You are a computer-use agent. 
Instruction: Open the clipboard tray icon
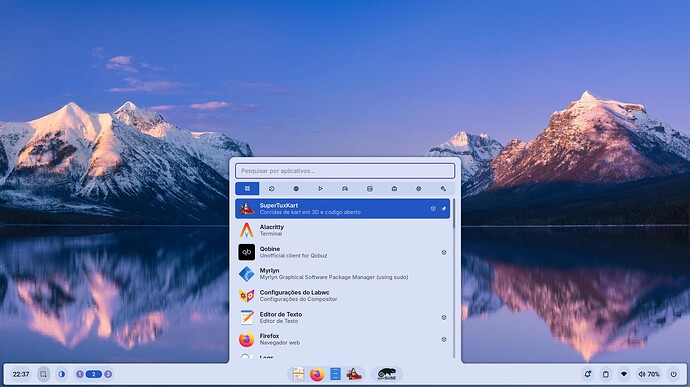pyautogui.click(x=606, y=374)
